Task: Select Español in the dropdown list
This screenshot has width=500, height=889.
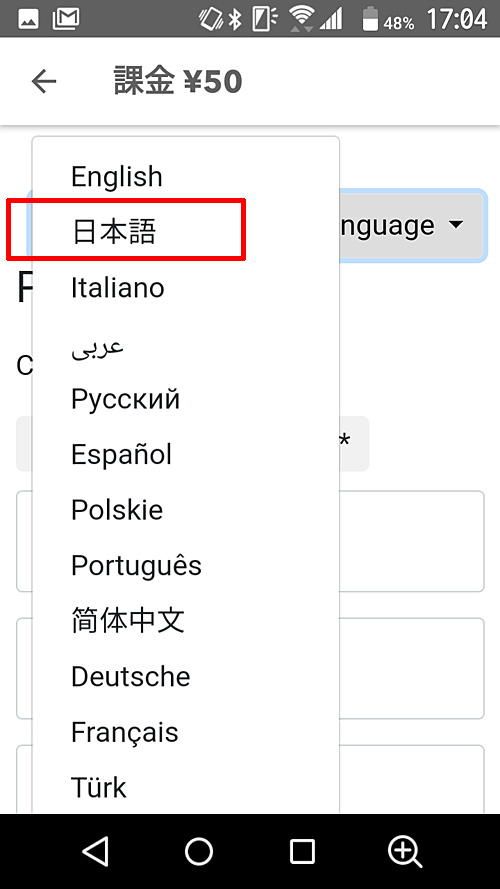Action: click(x=185, y=454)
